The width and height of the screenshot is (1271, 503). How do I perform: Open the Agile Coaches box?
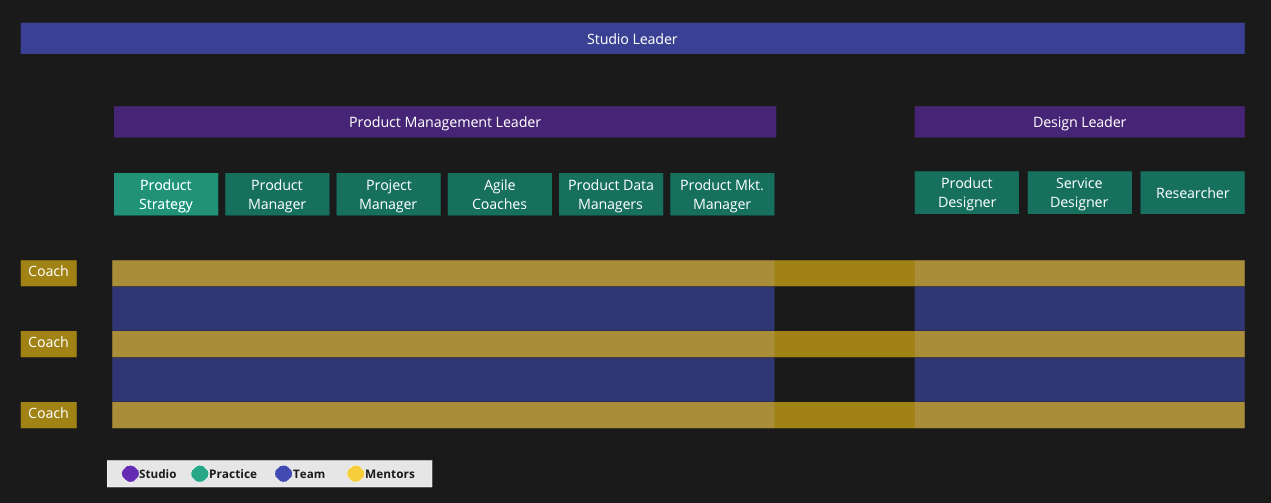coord(500,195)
